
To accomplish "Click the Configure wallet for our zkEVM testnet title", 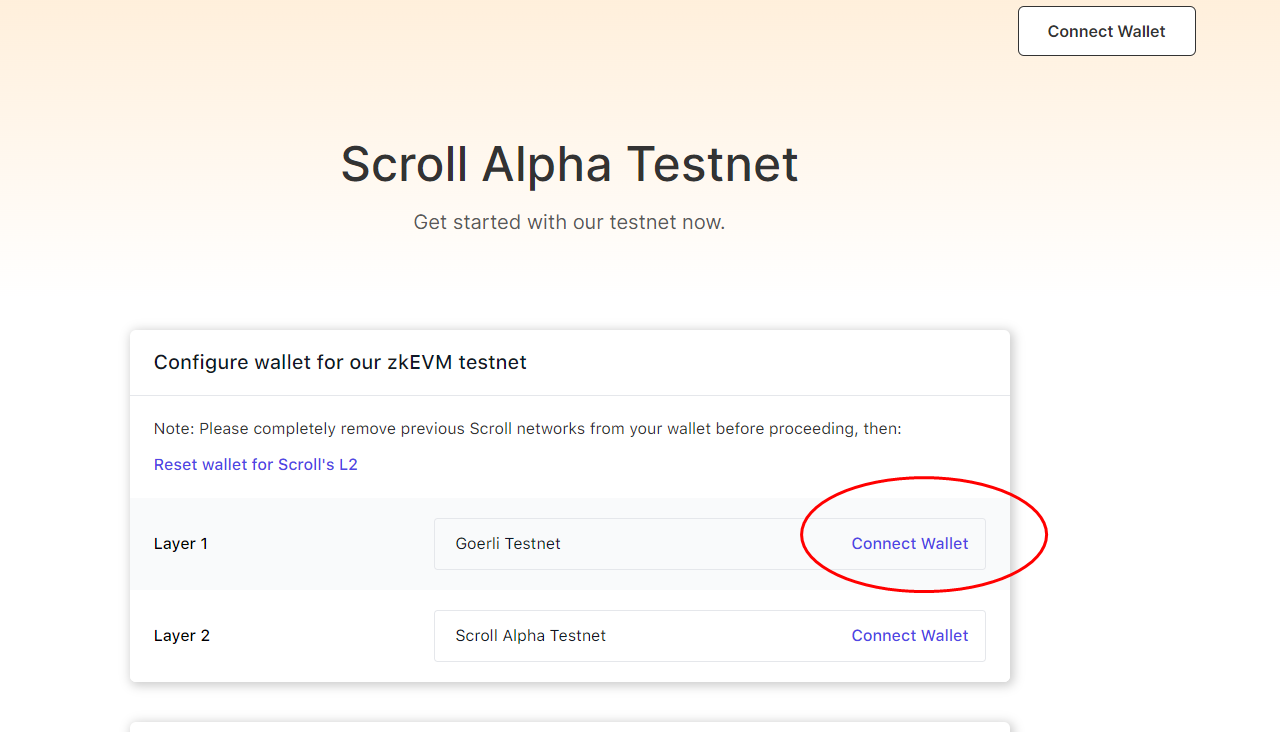I will click(340, 362).
